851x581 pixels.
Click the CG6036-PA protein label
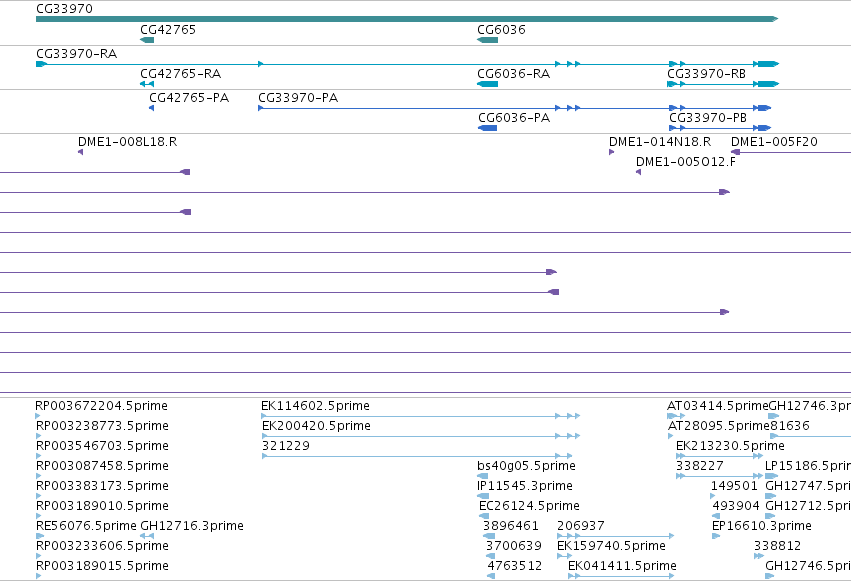pos(514,118)
